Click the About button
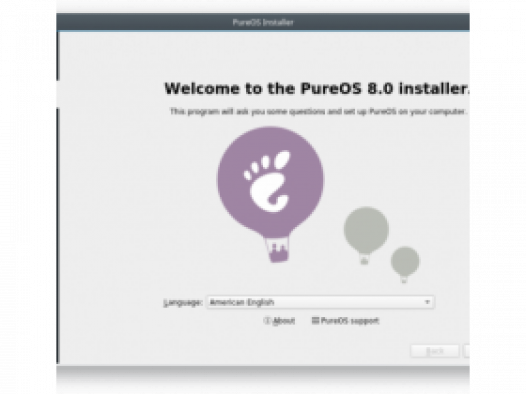The height and width of the screenshot is (394, 526). [x=279, y=321]
